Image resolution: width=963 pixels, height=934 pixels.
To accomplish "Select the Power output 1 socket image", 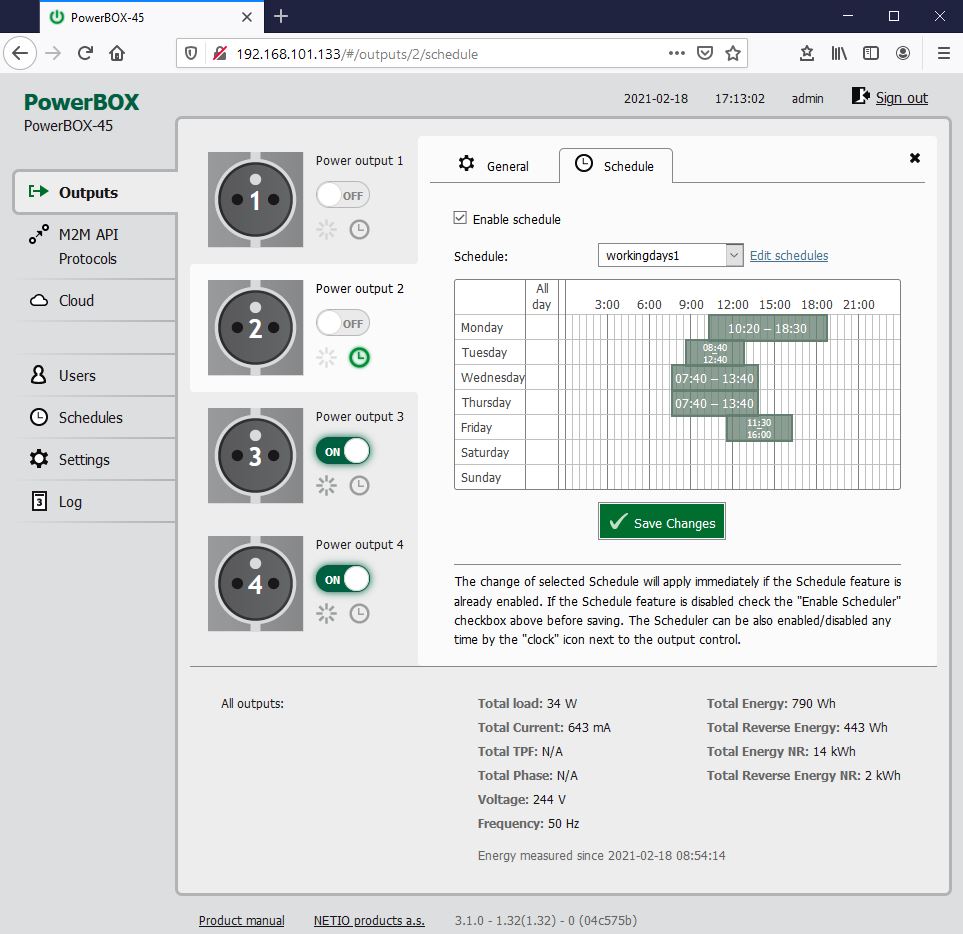I will pyautogui.click(x=255, y=200).
